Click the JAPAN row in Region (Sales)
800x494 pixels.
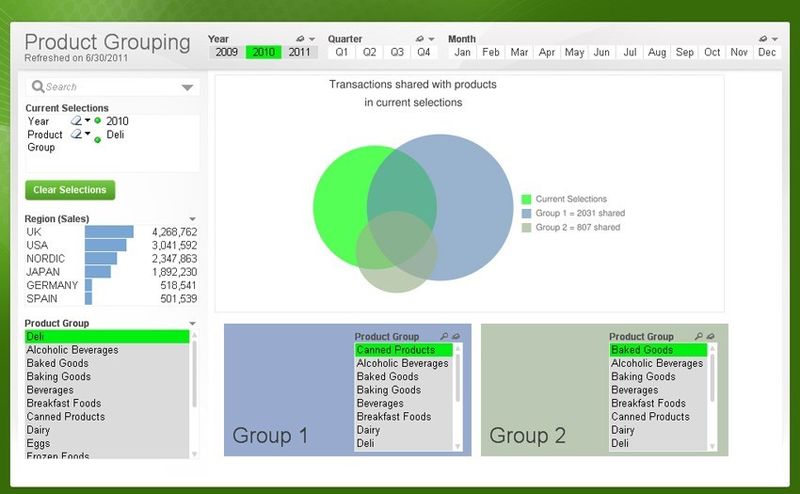[x=111, y=272]
